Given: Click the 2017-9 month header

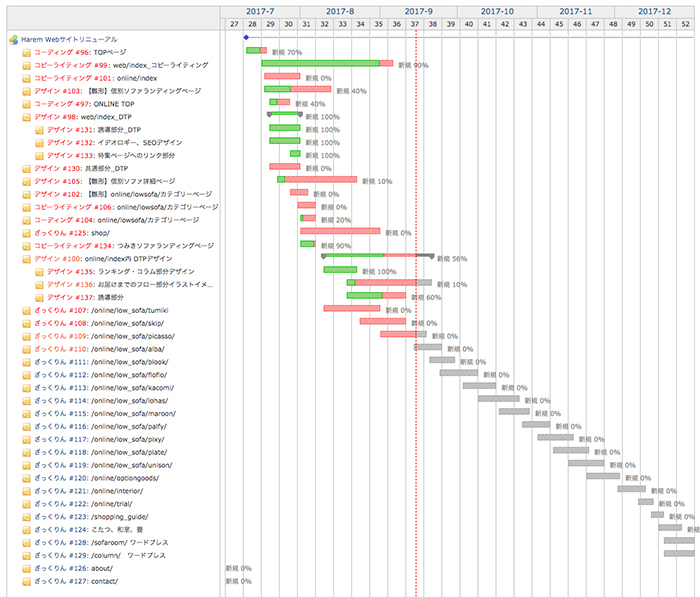Looking at the screenshot, I should click(418, 12).
